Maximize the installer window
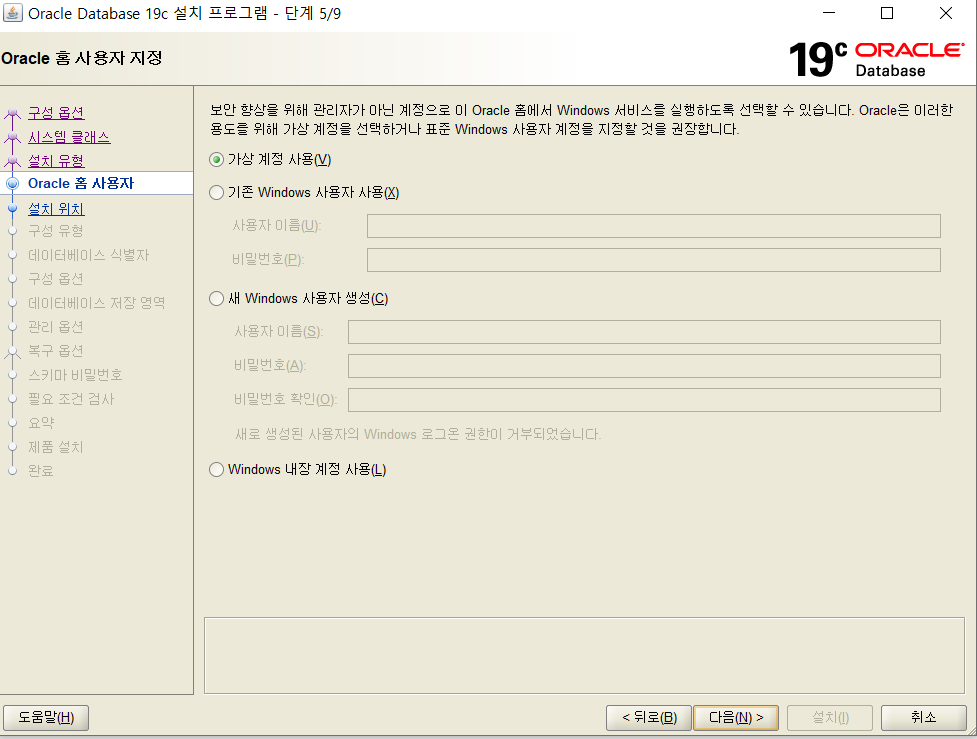 (887, 13)
